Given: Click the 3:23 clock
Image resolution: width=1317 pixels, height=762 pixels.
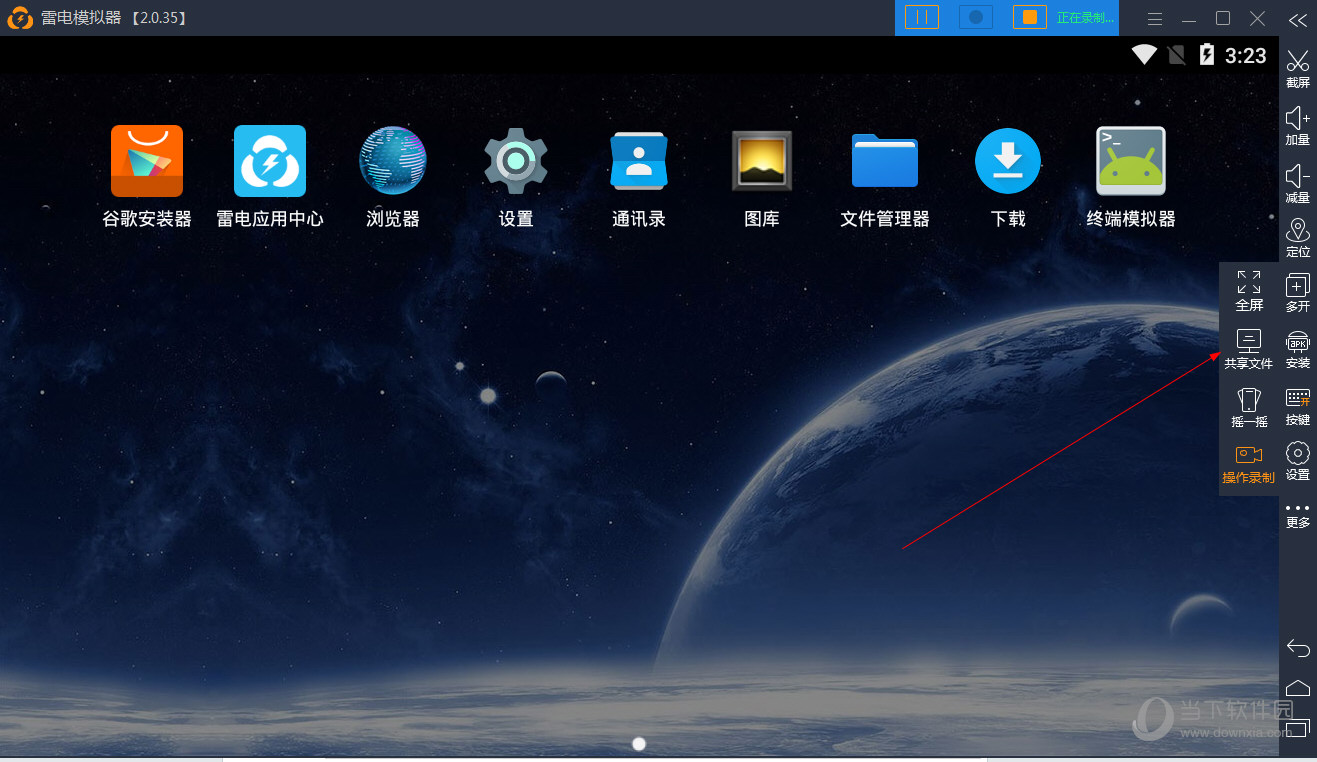Looking at the screenshot, I should tap(1246, 56).
